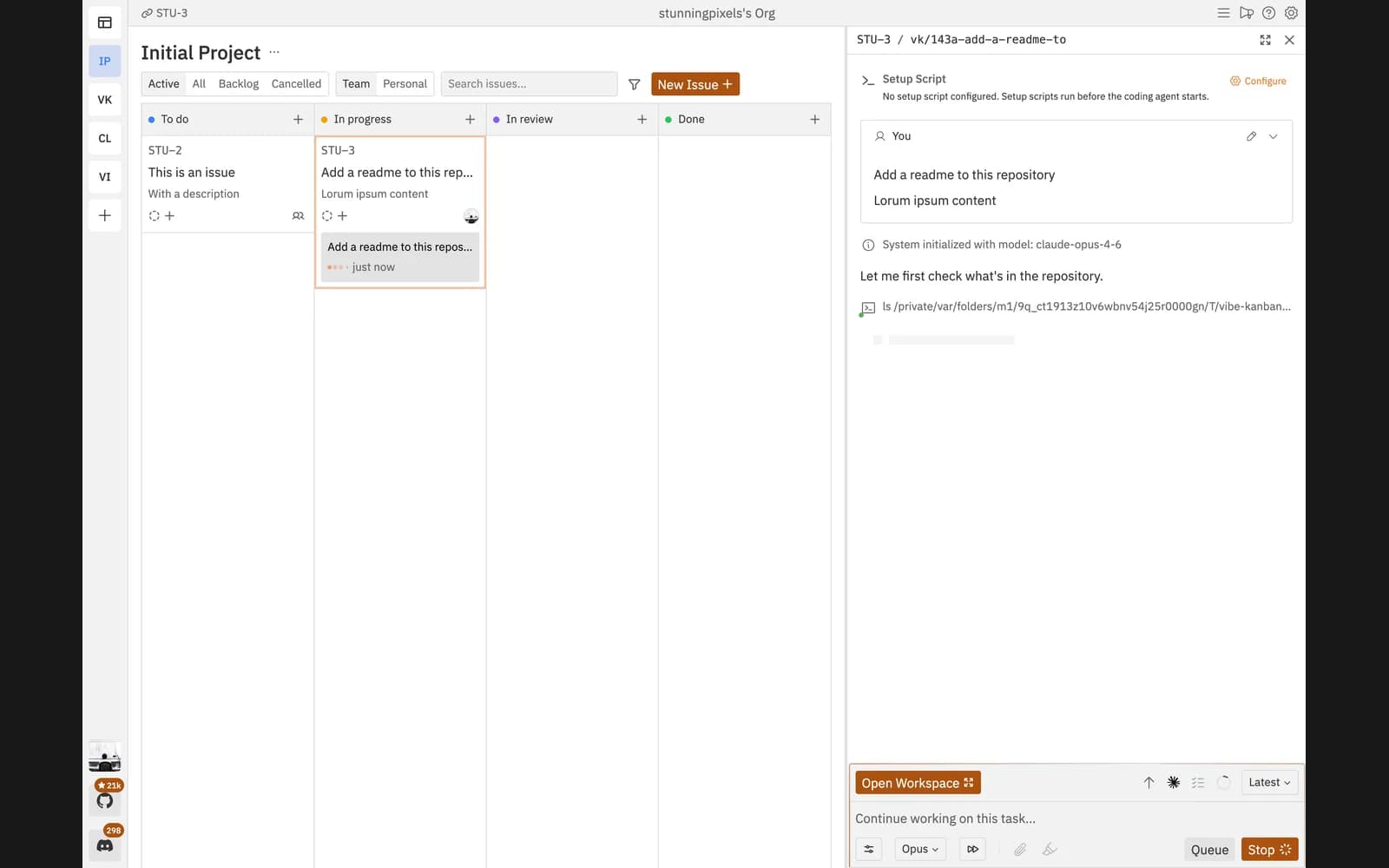The width and height of the screenshot is (1389, 868).
Task: Open the megaphone announcements icon
Action: click(1246, 13)
